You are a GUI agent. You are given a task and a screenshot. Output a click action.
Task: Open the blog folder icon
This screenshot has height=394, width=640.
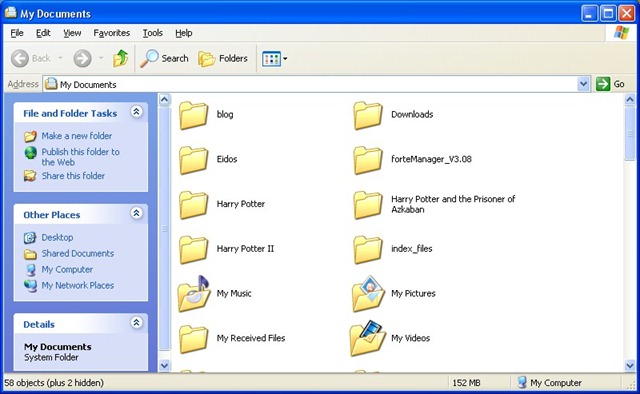(x=193, y=115)
